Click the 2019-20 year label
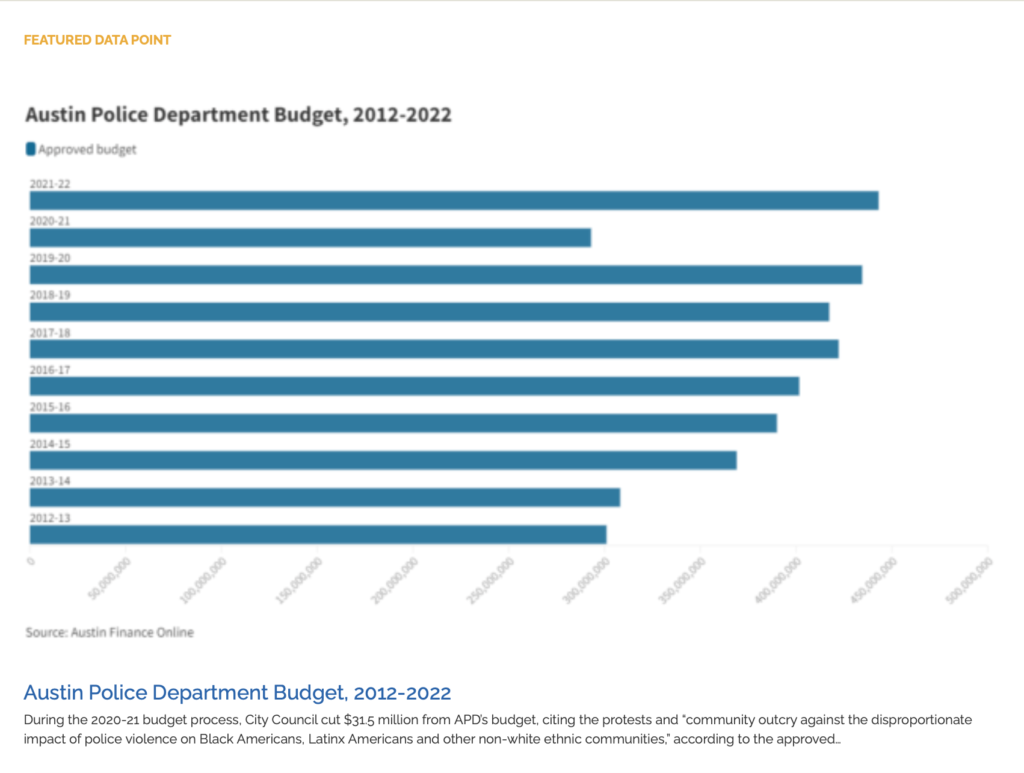 [50, 258]
